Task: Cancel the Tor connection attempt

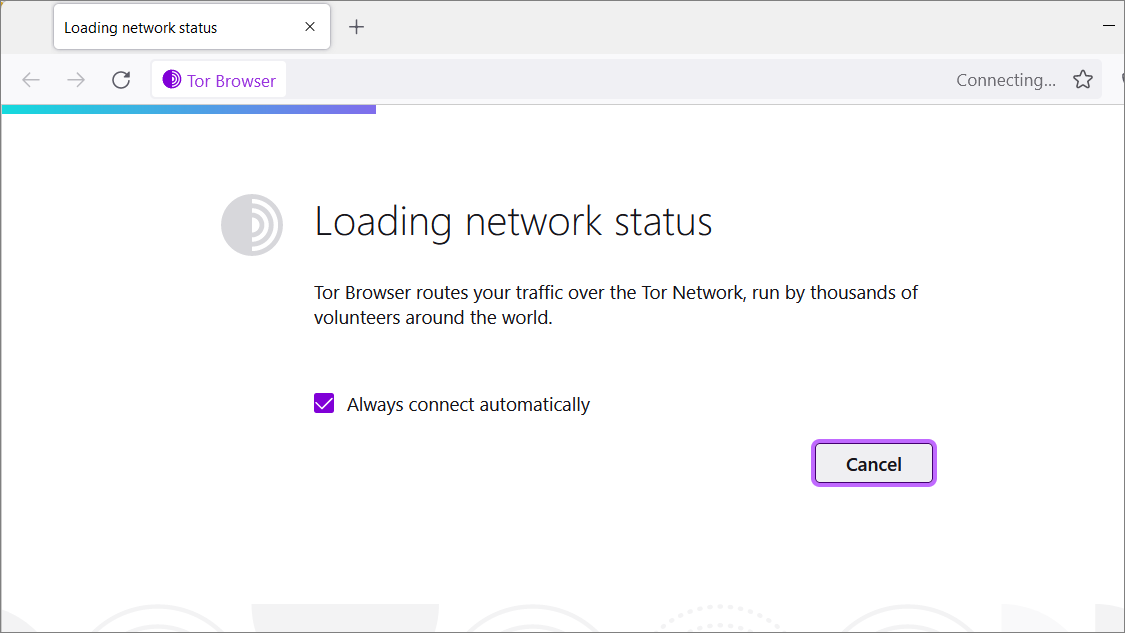Action: click(873, 464)
